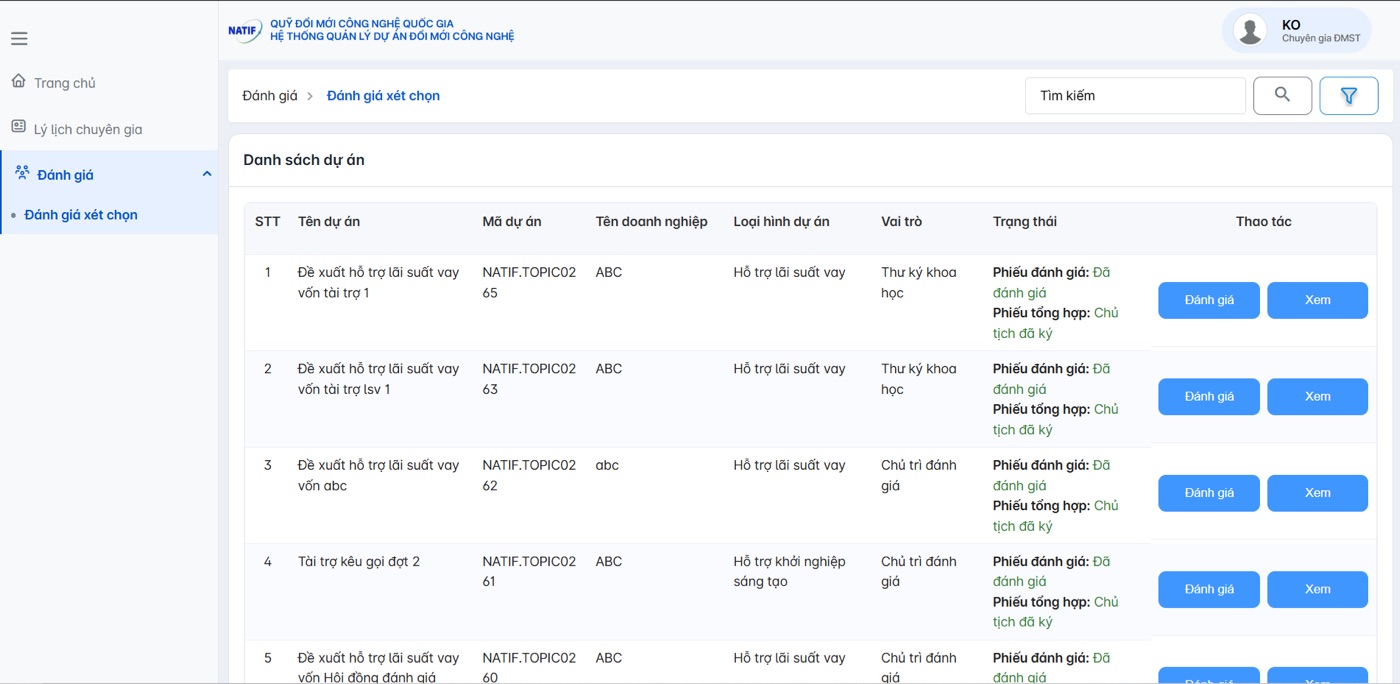Click Đánh giá button for TOPIC0261 row

pyautogui.click(x=1209, y=589)
